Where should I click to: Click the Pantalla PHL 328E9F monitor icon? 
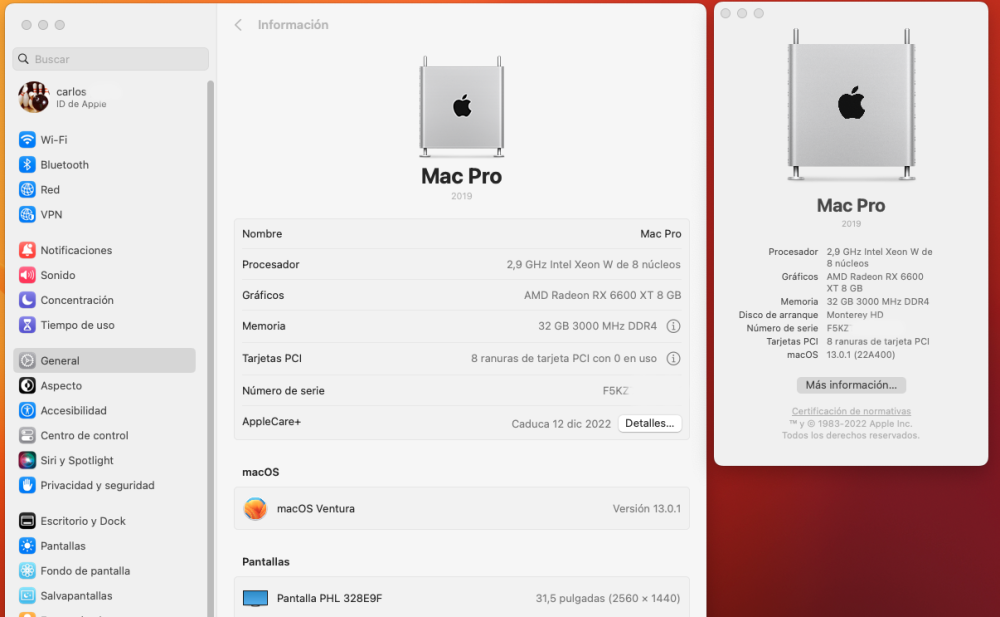coord(255,598)
